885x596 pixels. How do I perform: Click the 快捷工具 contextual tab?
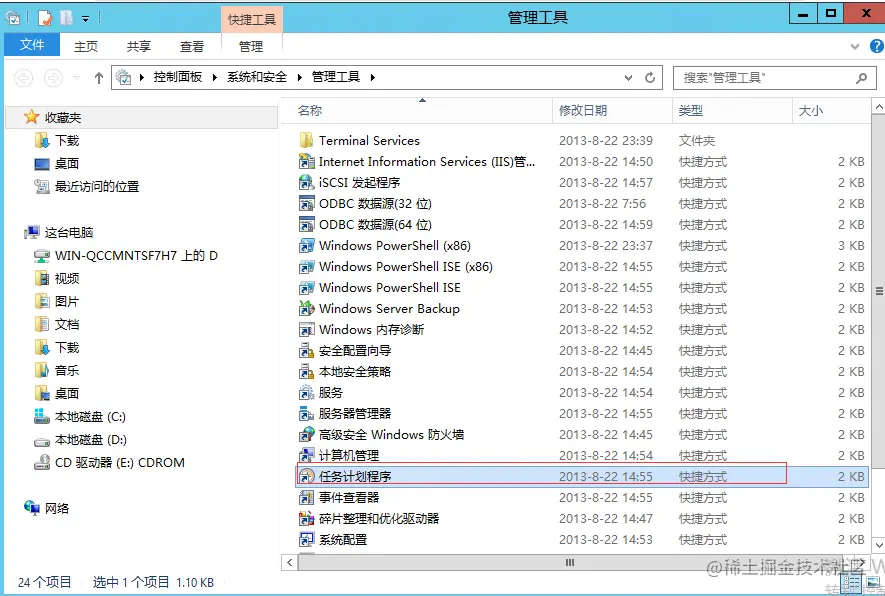click(252, 20)
